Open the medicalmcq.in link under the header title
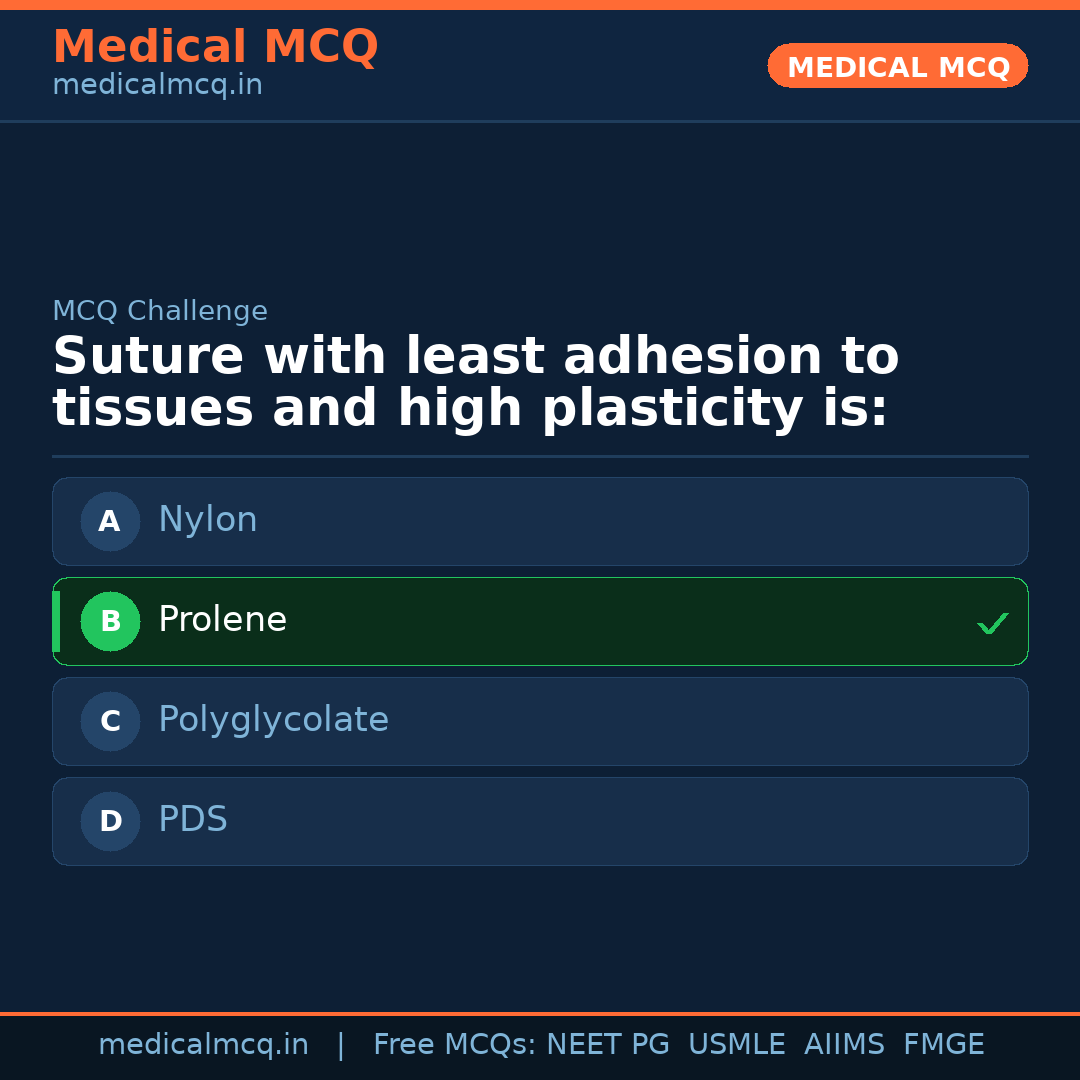Screen dimensions: 1080x1080 click(x=157, y=86)
